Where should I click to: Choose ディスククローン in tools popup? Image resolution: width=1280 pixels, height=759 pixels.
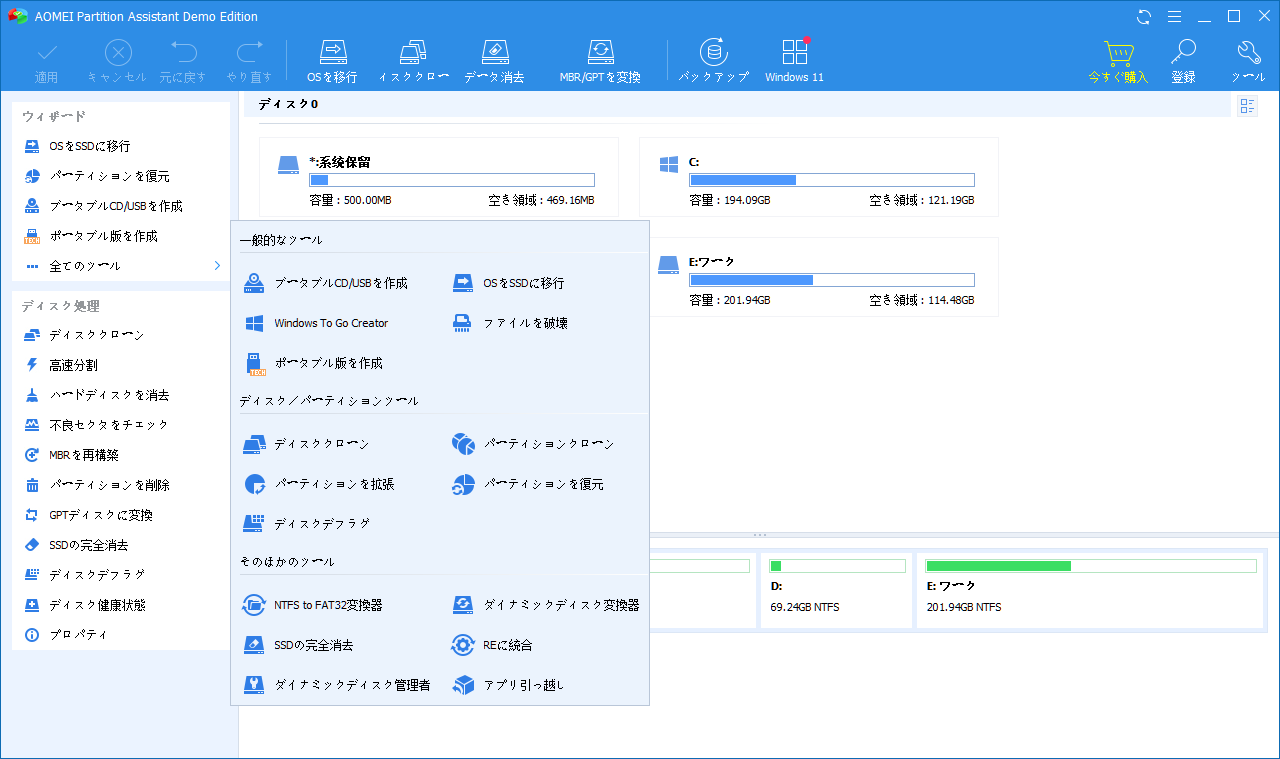[307, 443]
